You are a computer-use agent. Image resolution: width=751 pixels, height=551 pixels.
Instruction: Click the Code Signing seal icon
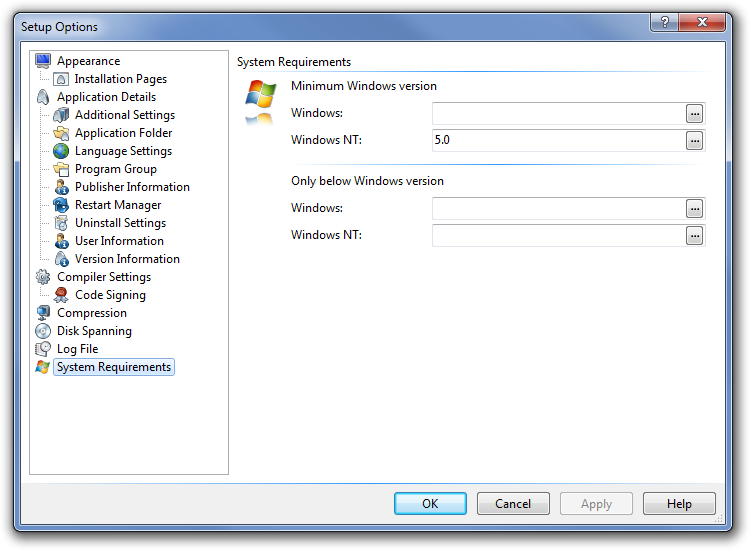(61, 295)
